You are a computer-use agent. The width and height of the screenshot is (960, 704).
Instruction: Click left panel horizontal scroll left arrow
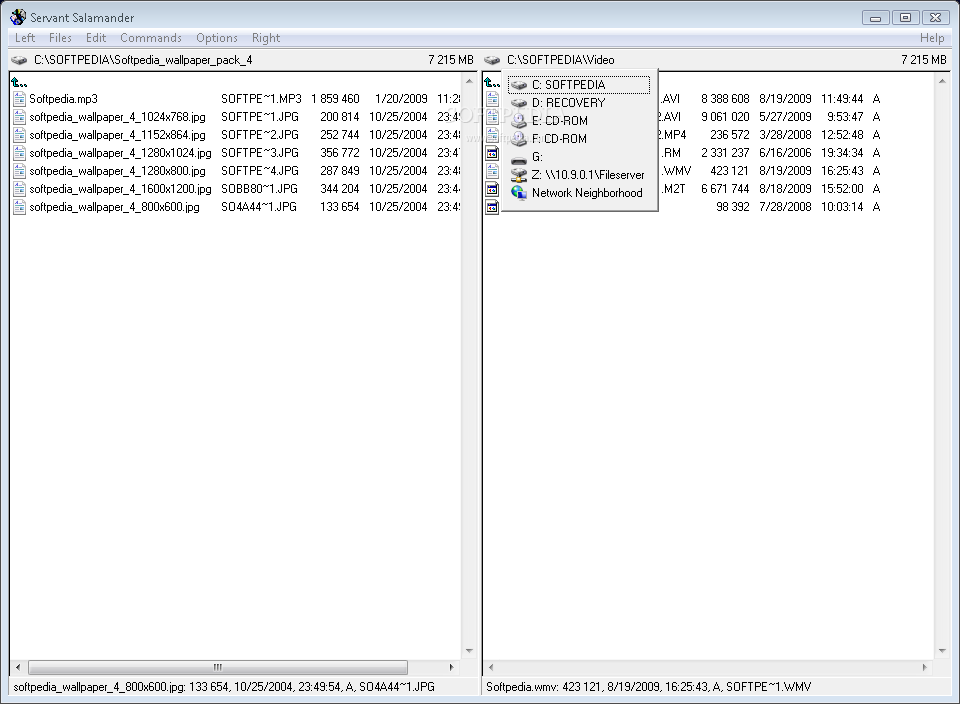tap(18, 667)
